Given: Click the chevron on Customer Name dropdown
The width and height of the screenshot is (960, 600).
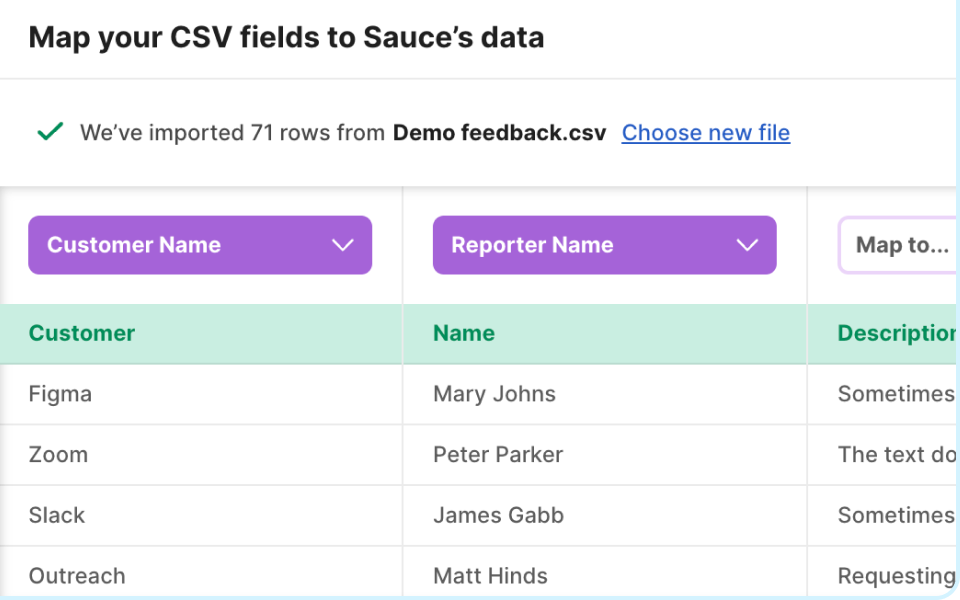Looking at the screenshot, I should [343, 245].
